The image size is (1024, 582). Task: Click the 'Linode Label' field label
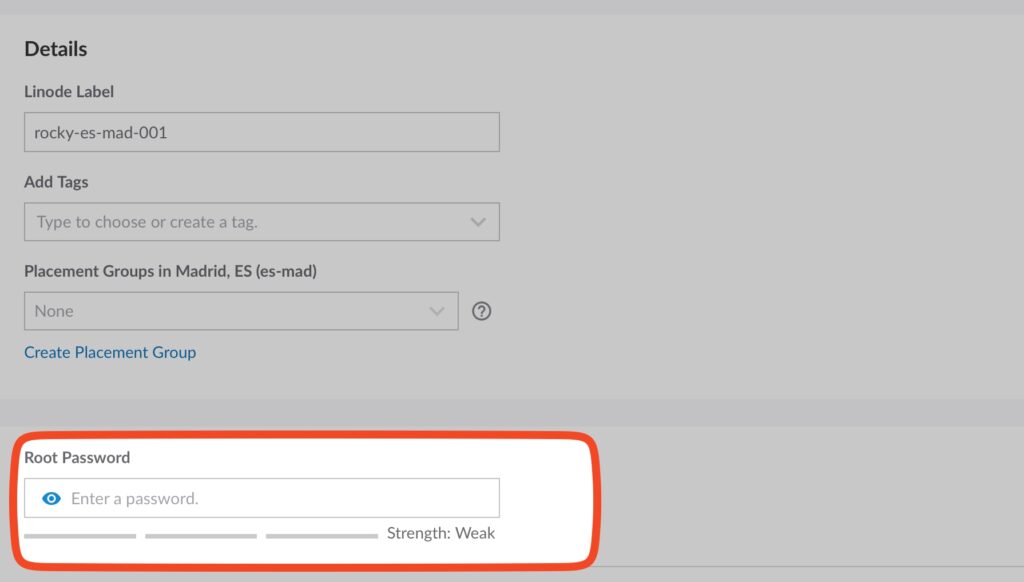pos(69,92)
